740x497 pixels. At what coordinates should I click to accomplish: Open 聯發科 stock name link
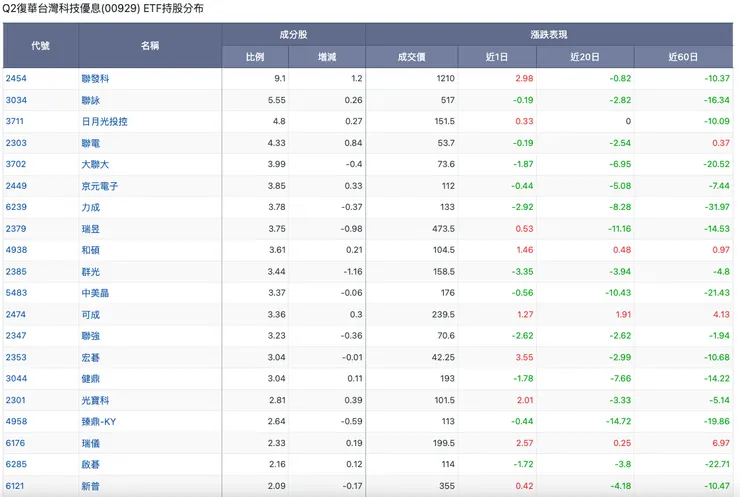click(95, 79)
